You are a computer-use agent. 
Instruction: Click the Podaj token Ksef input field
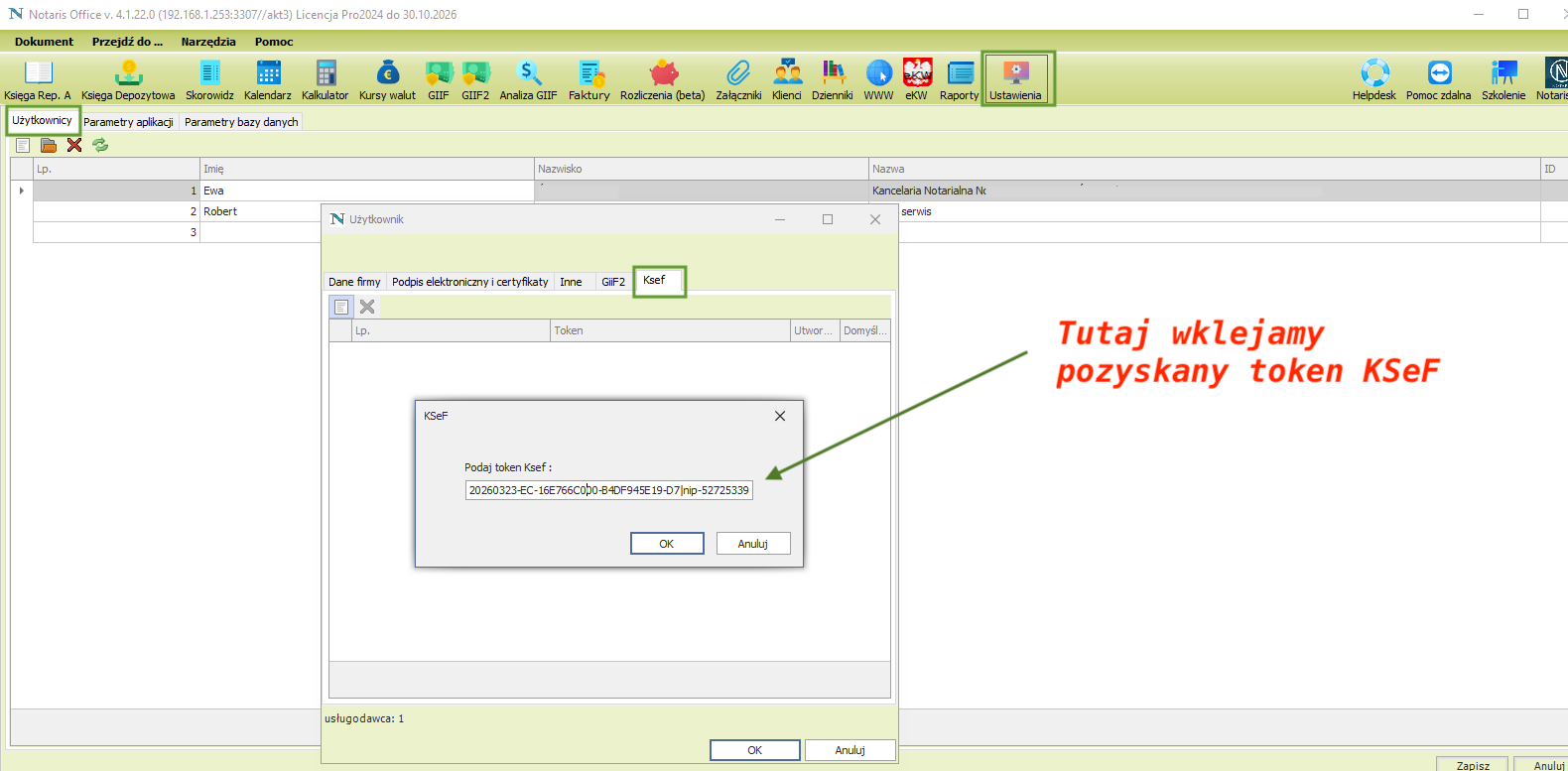608,490
